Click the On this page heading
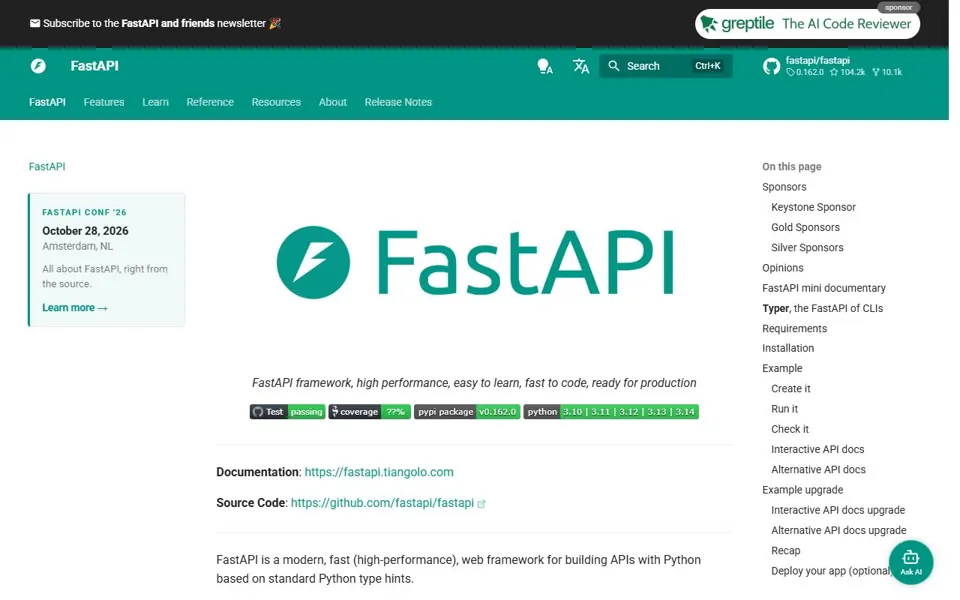 (792, 167)
